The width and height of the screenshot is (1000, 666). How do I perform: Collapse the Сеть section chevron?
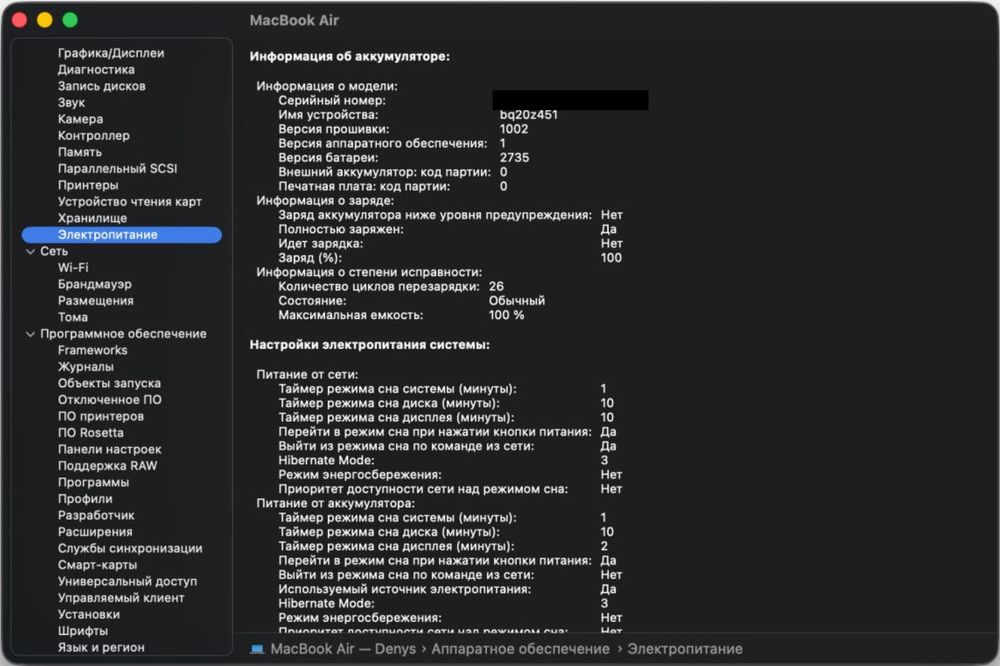(x=30, y=252)
